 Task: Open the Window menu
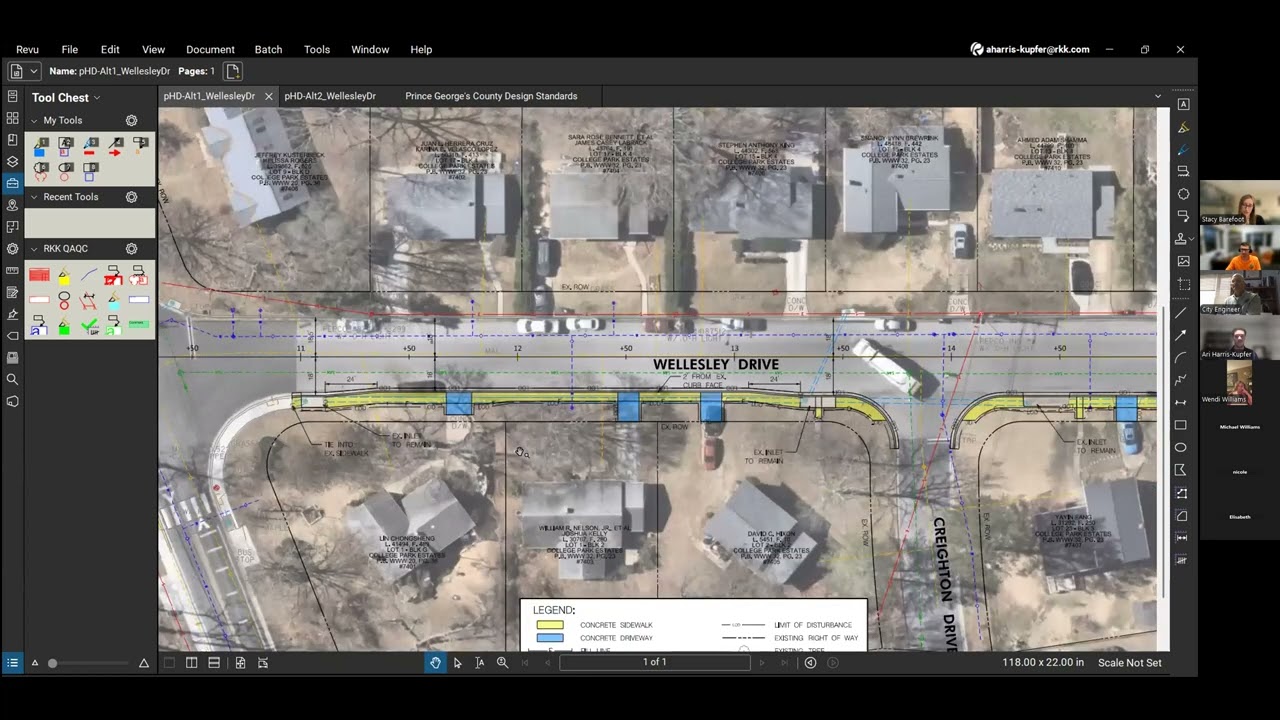tap(370, 49)
